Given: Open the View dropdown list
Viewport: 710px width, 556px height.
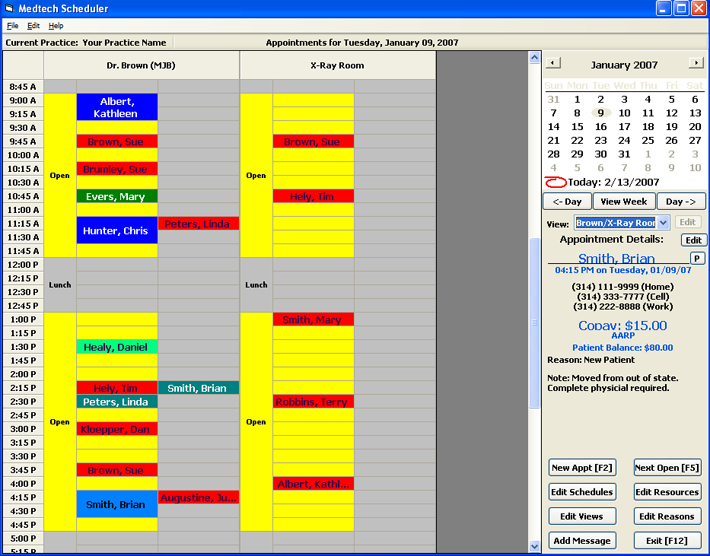Looking at the screenshot, I should pyautogui.click(x=663, y=223).
